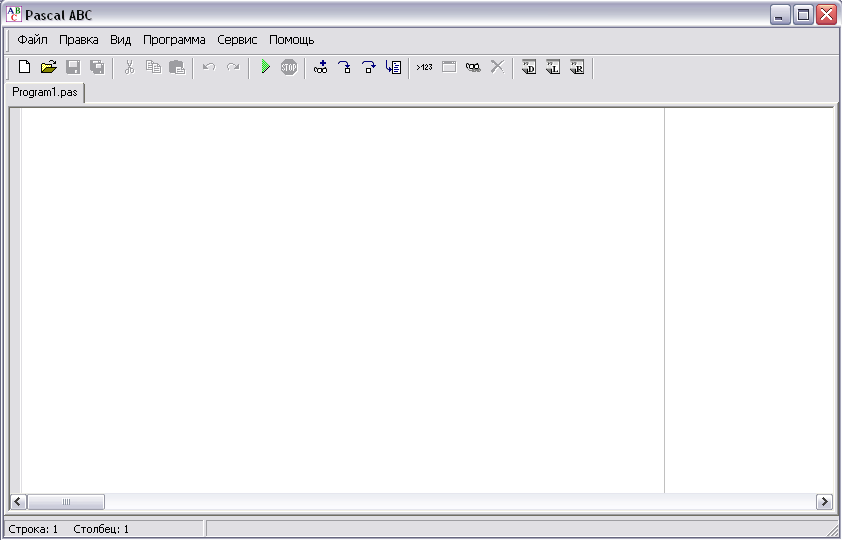
Task: Open the Помощь menu
Action: point(292,40)
